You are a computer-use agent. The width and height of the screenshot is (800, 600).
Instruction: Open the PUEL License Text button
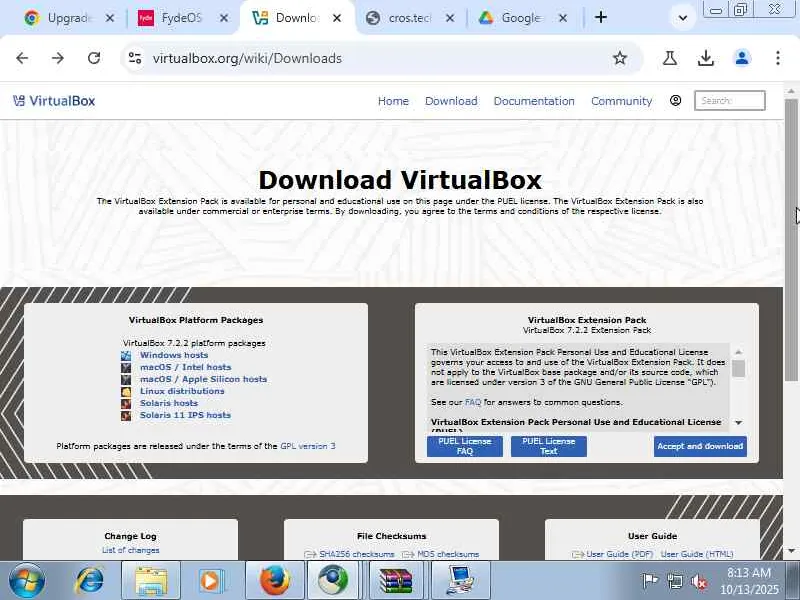tap(548, 446)
